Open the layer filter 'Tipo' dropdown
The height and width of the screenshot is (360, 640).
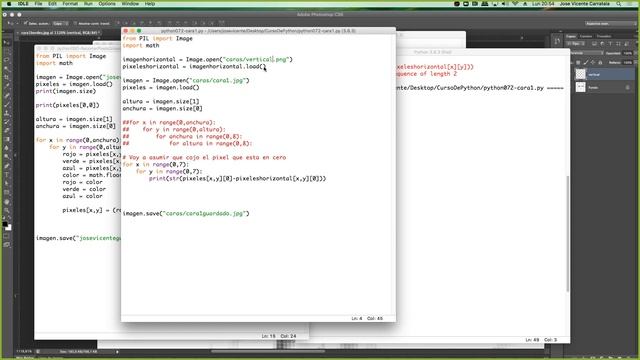pos(576,44)
